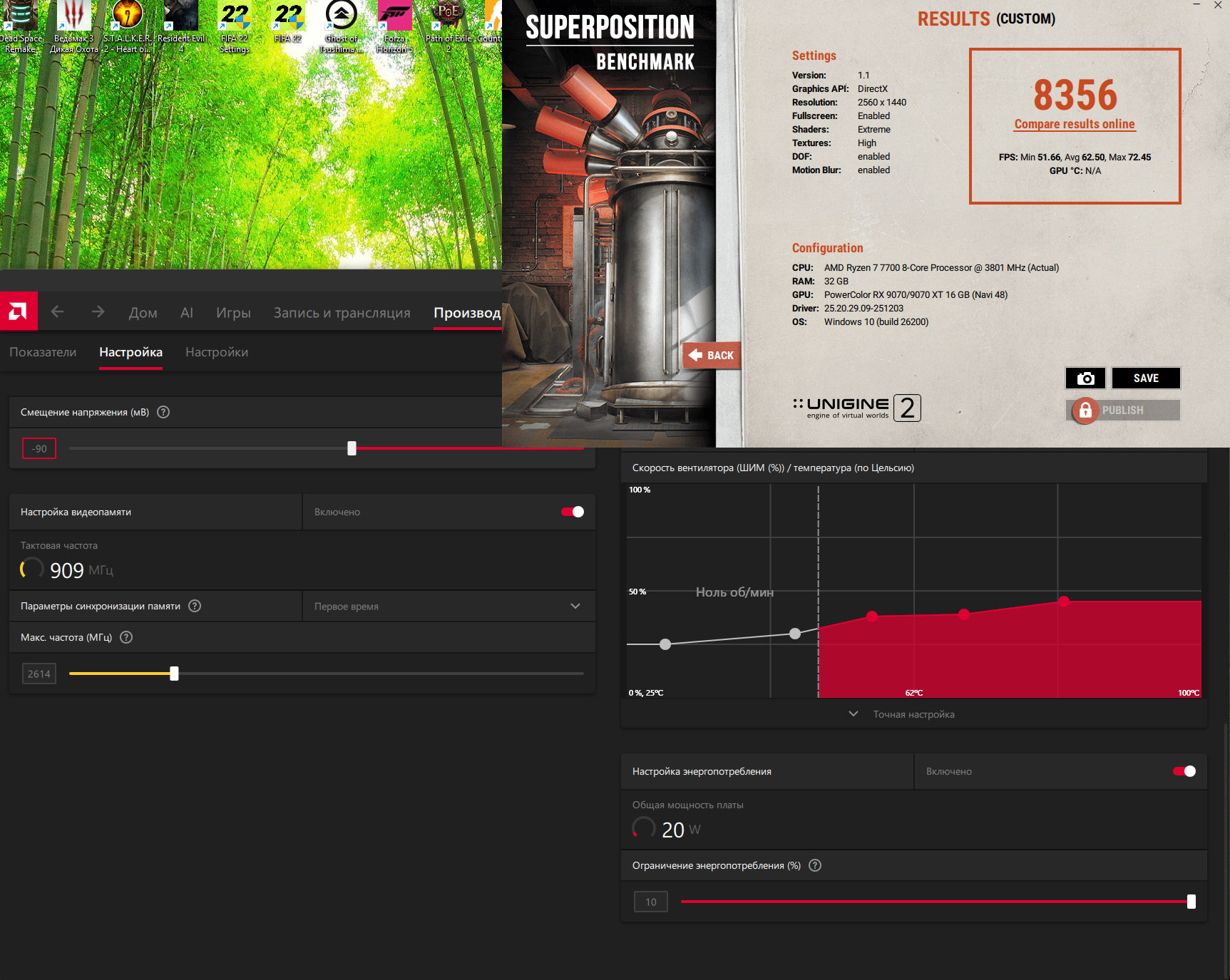This screenshot has height=980, width=1230.
Task: Select the underlined Настройка sub-tab
Action: pos(131,352)
